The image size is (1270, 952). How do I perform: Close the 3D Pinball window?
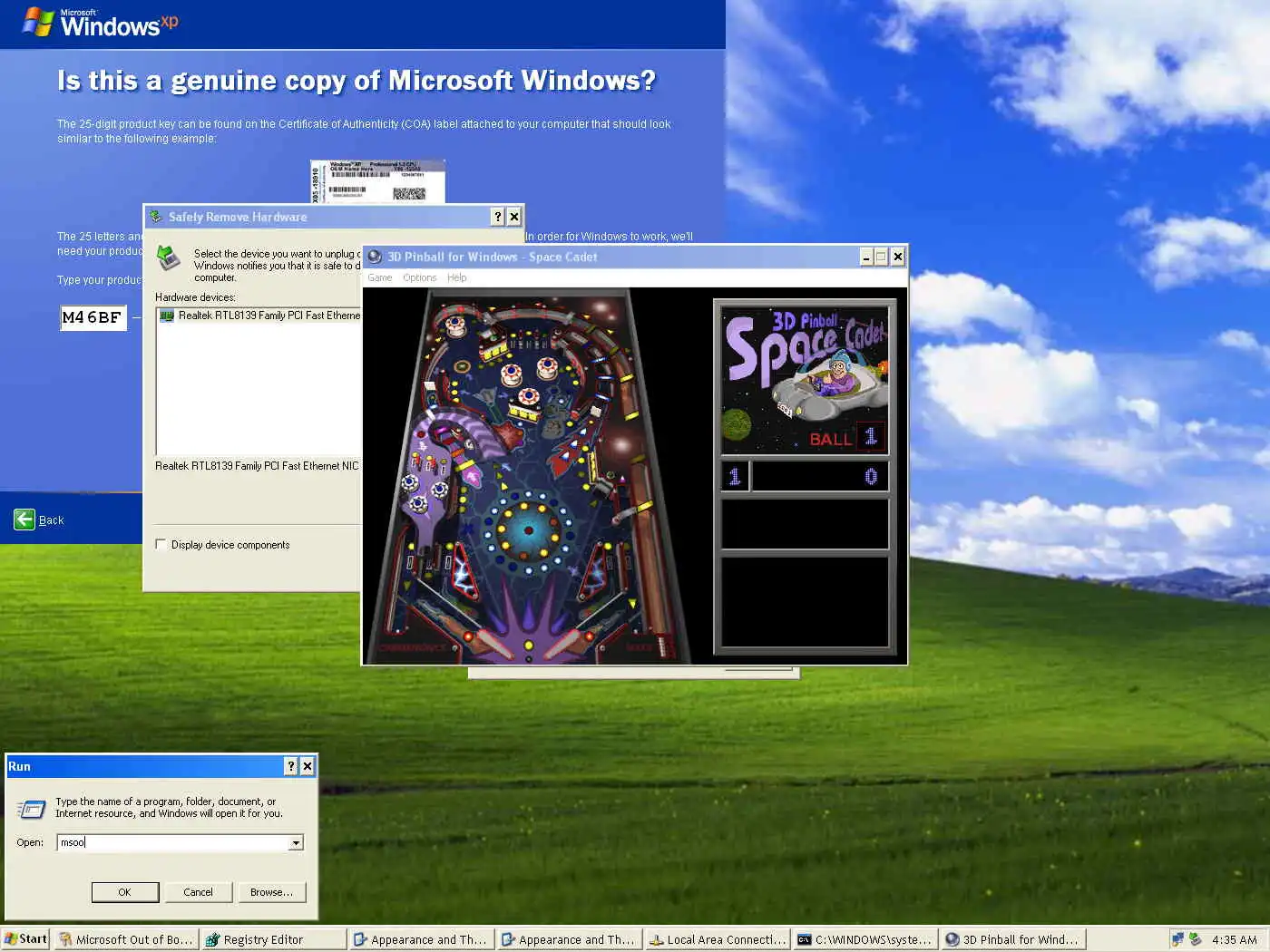pyautogui.click(x=897, y=257)
